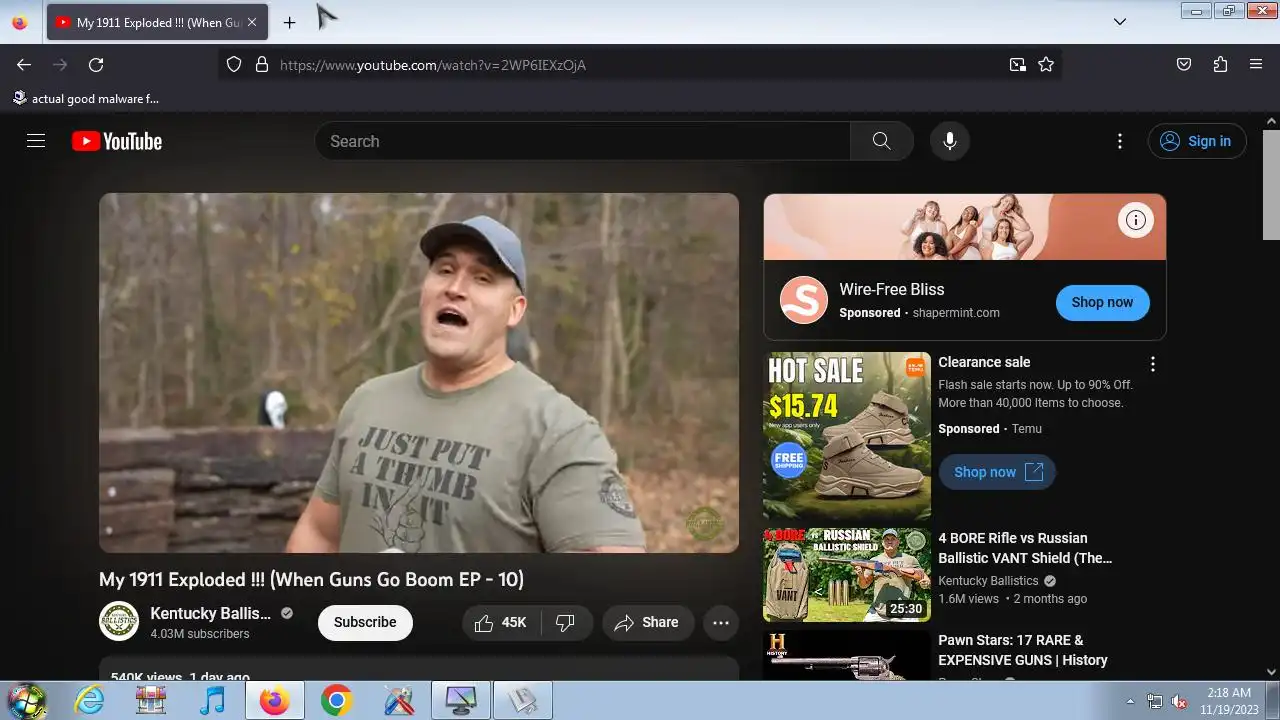Open a new browser tab
This screenshot has height=720, width=1280.
[x=289, y=22]
